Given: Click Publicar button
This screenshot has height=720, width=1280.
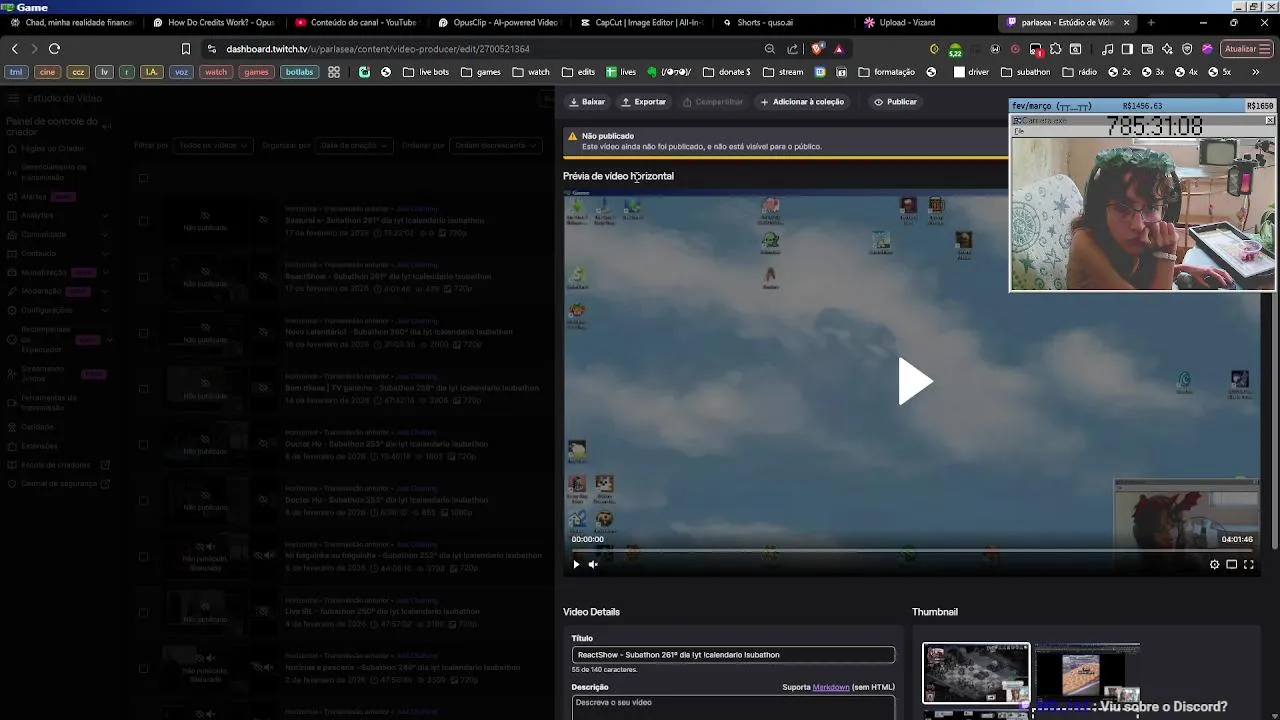Looking at the screenshot, I should (x=895, y=102).
